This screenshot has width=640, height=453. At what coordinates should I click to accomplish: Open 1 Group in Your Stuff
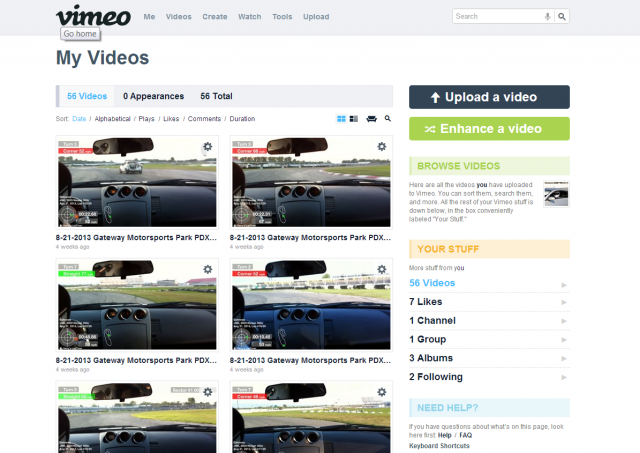point(428,340)
